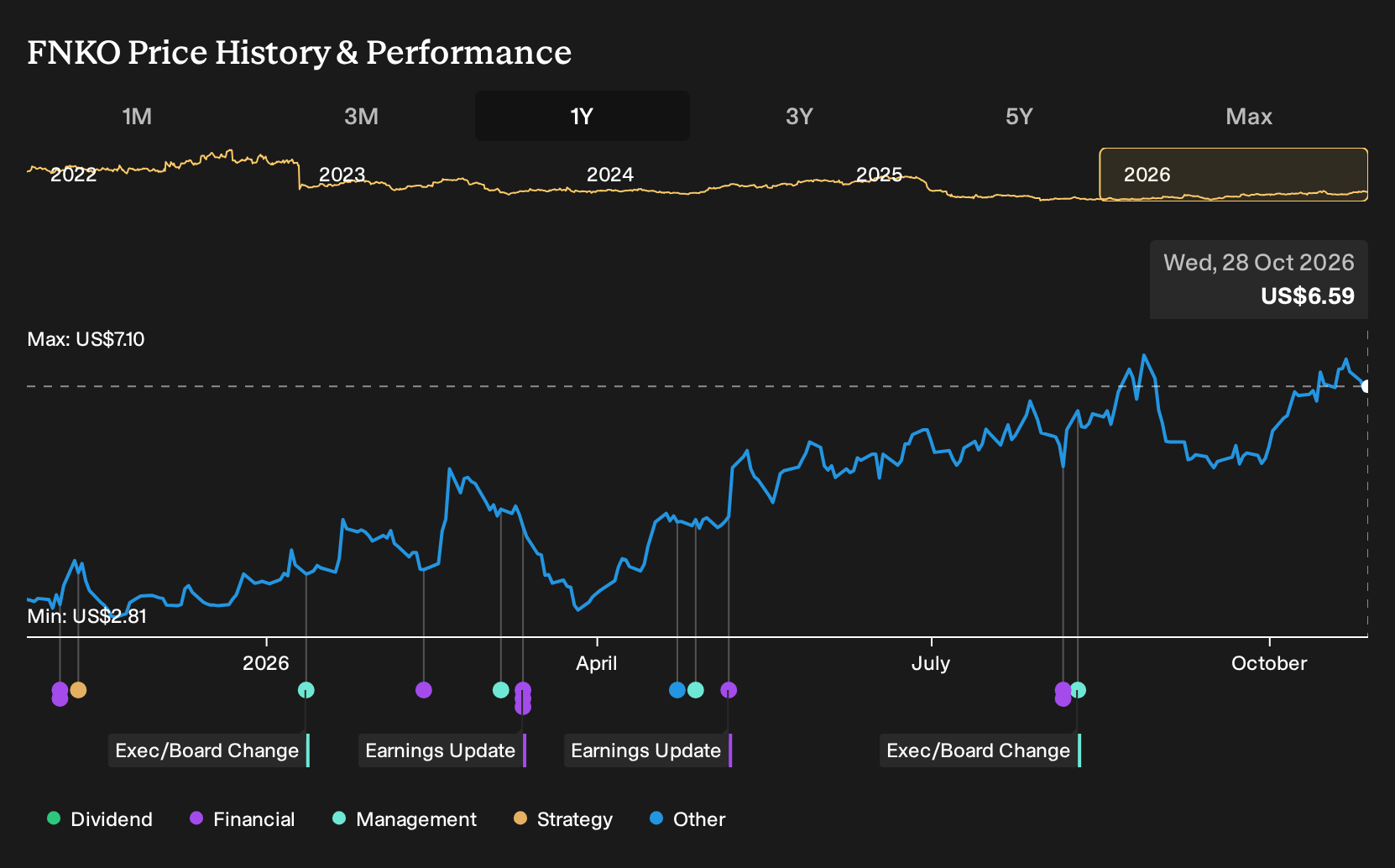The image size is (1395, 868).
Task: Open first Exec/Board Change event label
Action: click(x=209, y=750)
